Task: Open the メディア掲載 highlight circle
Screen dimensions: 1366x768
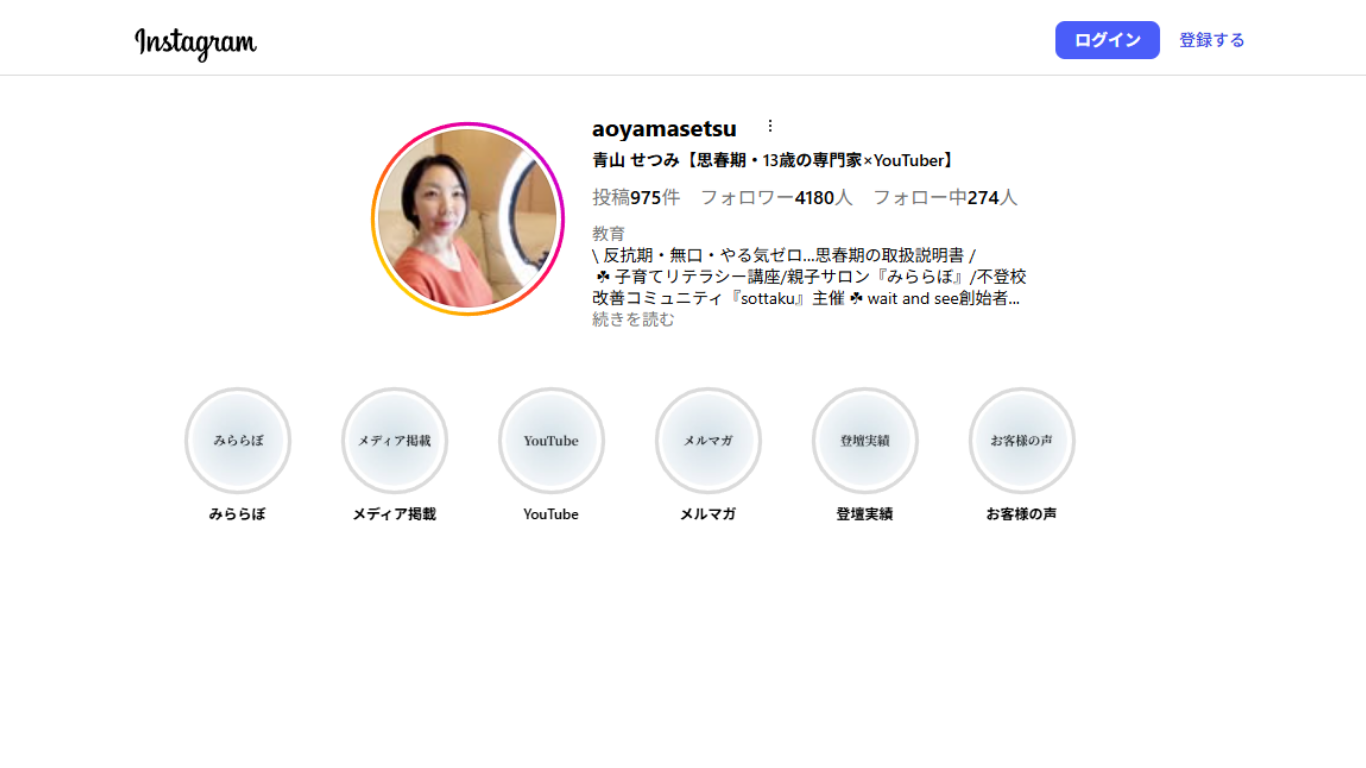Action: click(395, 440)
